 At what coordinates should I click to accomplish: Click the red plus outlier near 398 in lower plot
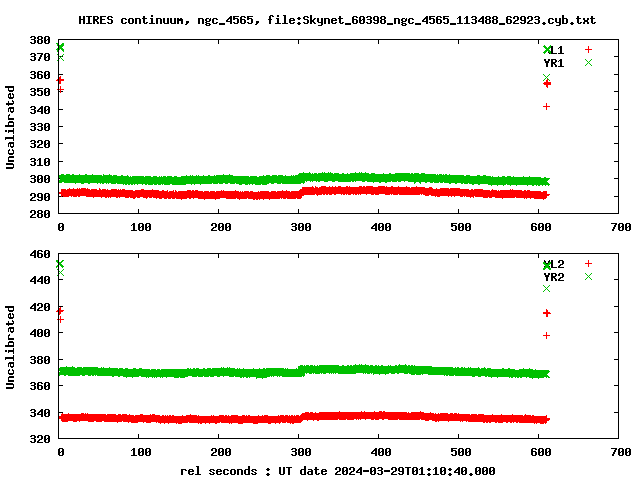[x=547, y=336]
